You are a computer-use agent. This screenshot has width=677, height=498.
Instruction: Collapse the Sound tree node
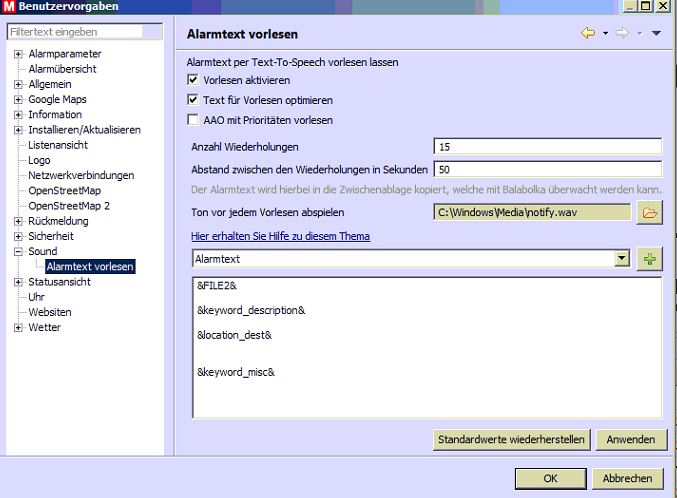[x=18, y=252]
